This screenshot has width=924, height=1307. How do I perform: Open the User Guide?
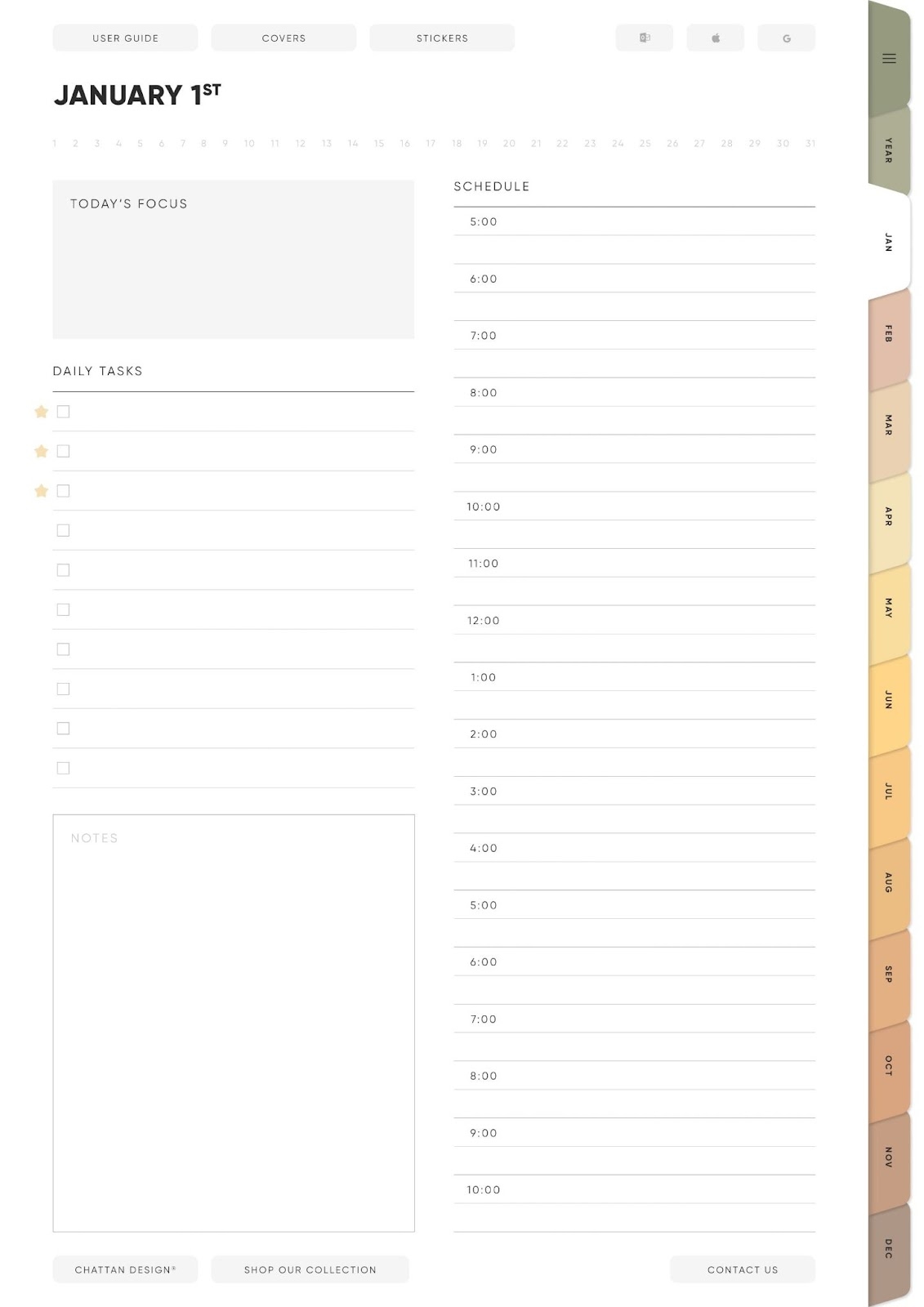[x=125, y=38]
